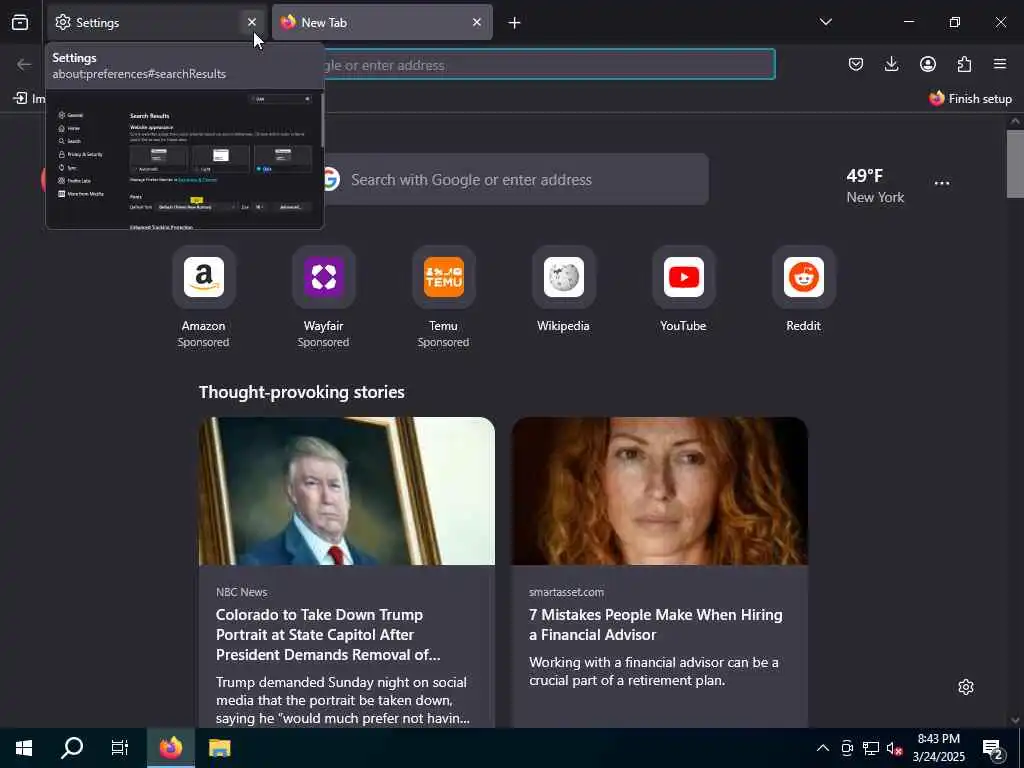Open File Explorer from taskbar
Image resolution: width=1024 pixels, height=768 pixels.
219,748
